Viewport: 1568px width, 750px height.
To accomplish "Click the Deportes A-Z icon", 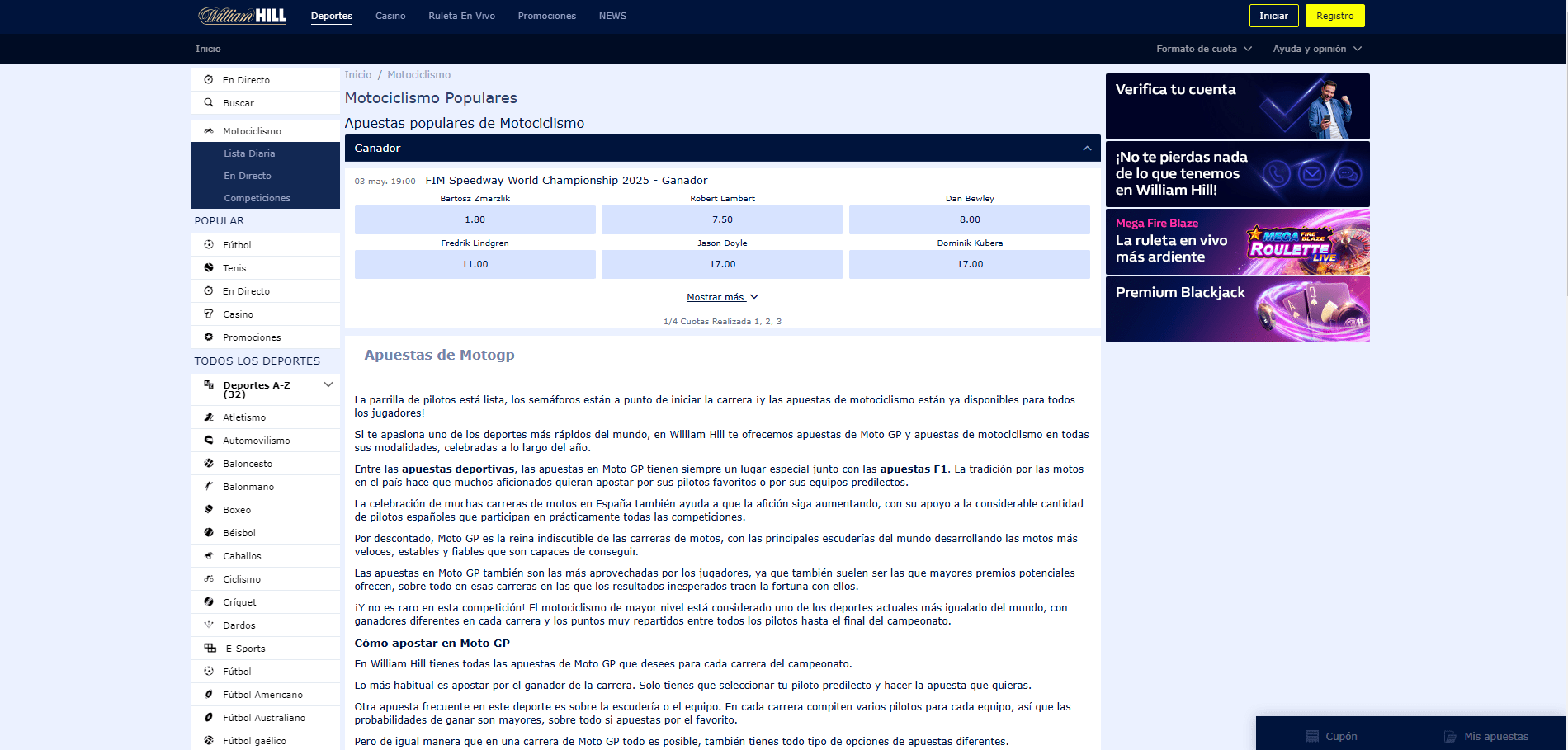I will click(x=209, y=385).
